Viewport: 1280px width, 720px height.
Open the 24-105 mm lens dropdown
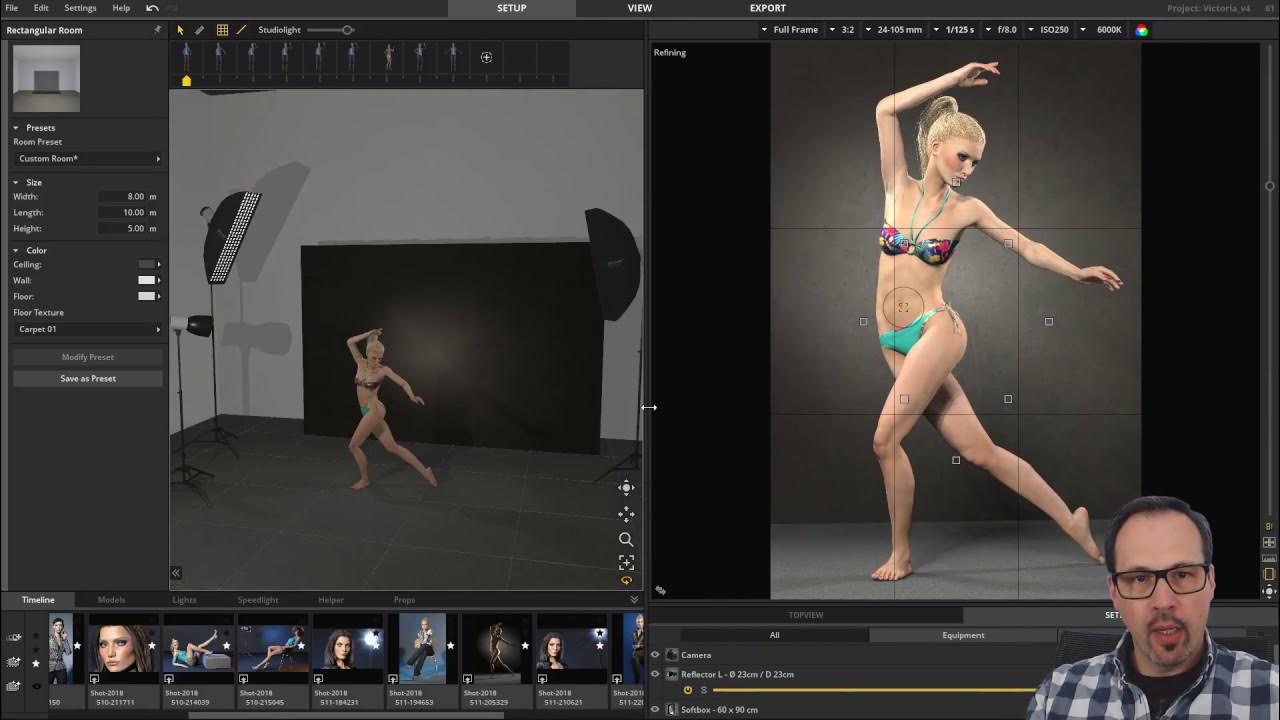[893, 30]
